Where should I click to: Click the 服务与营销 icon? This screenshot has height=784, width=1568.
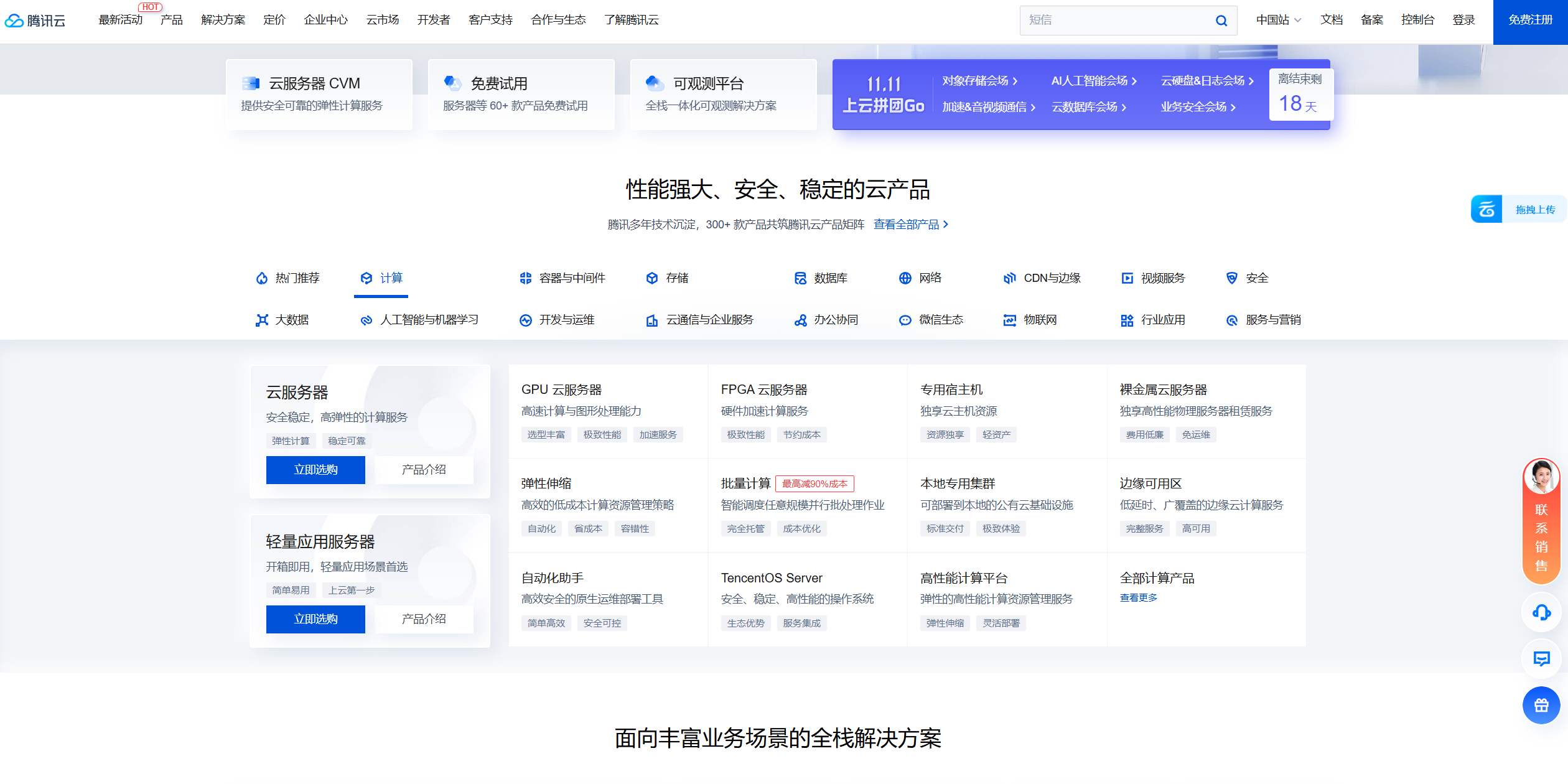(1232, 320)
